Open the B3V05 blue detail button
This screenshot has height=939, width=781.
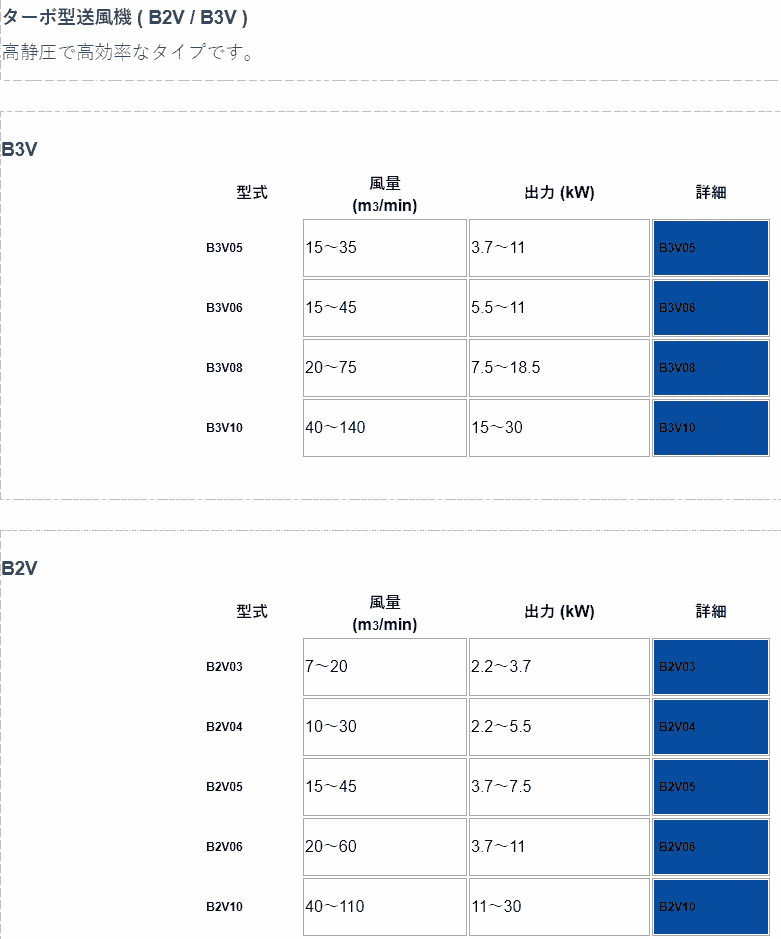[x=710, y=248]
